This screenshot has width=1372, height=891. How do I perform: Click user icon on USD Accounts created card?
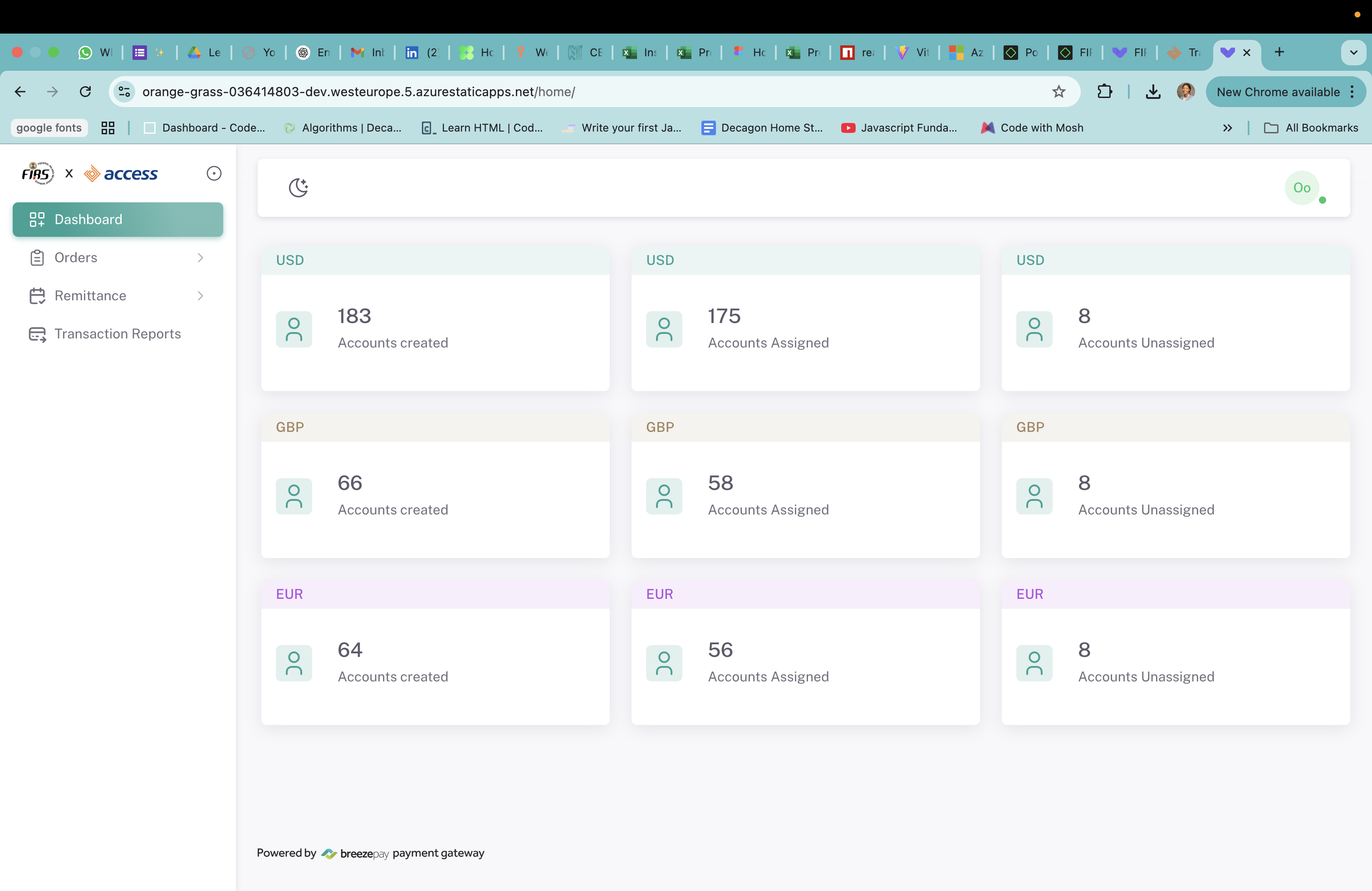click(294, 330)
